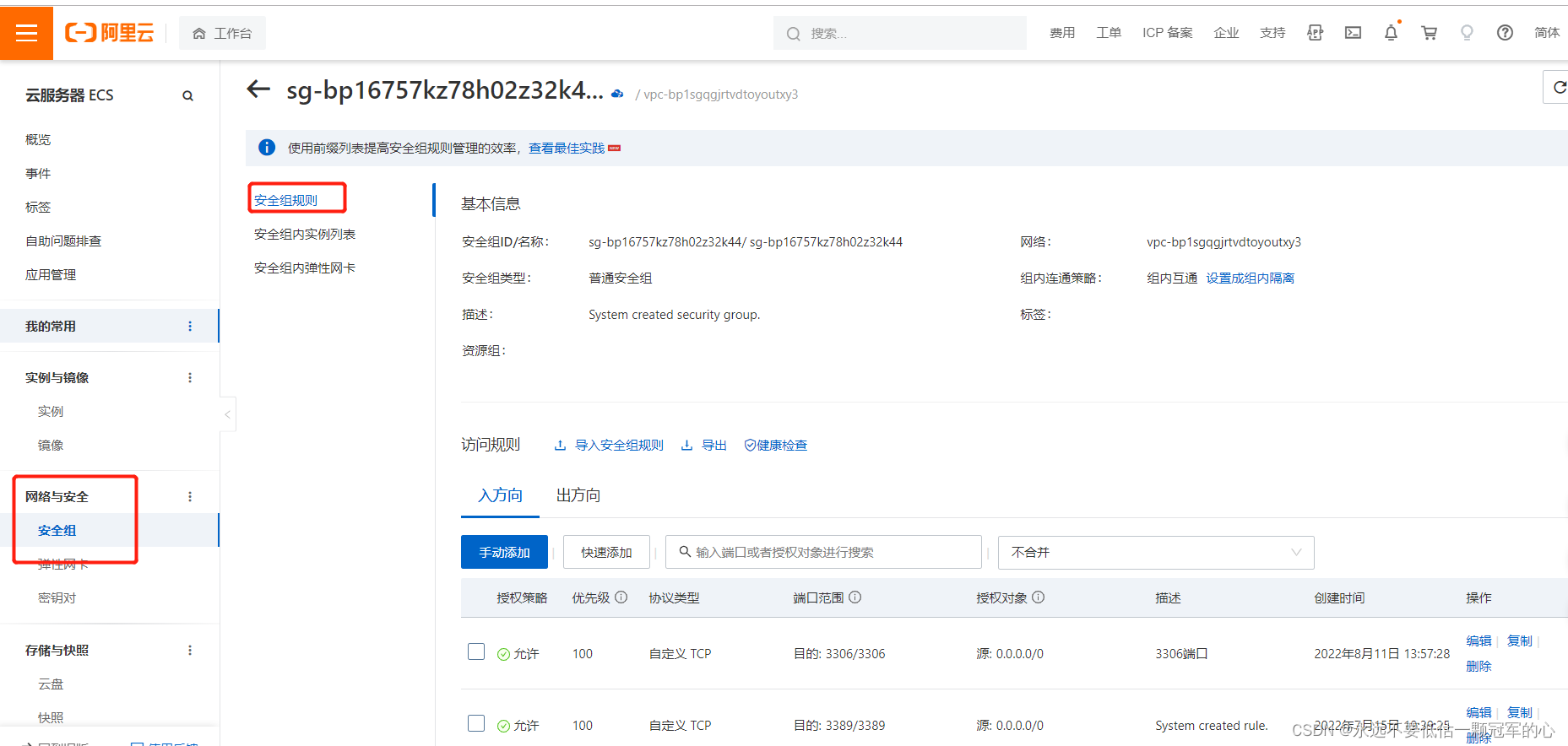This screenshot has height=746, width=1568.
Task: Run the 健康检查 health check
Action: pos(775,445)
